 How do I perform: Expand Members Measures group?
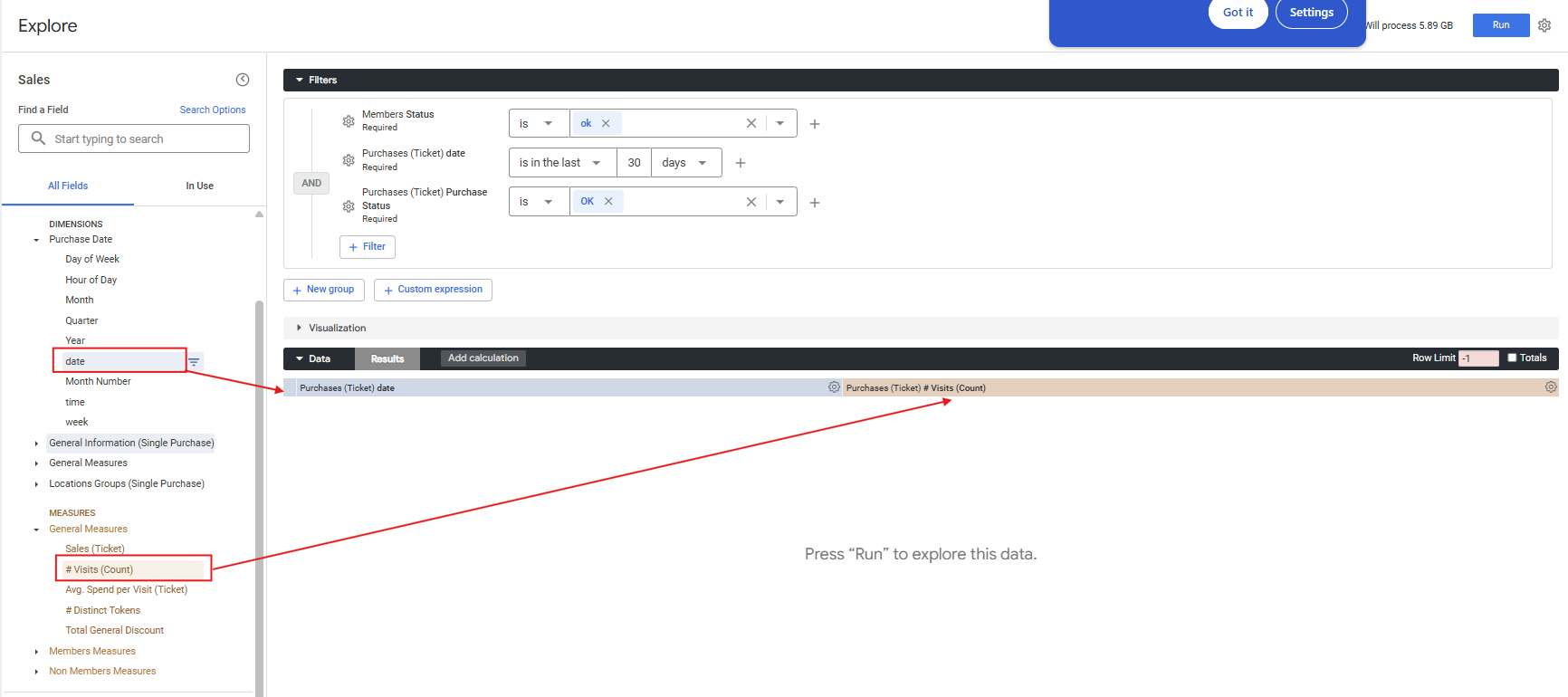pyautogui.click(x=91, y=651)
